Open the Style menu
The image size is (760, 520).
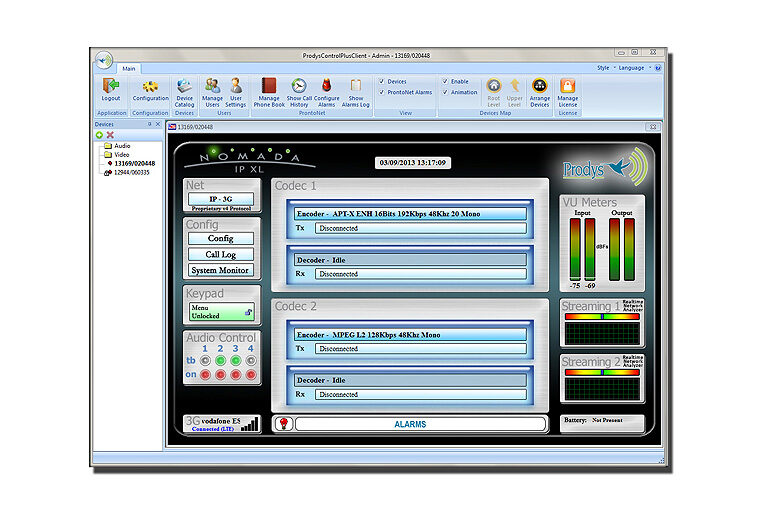point(604,68)
